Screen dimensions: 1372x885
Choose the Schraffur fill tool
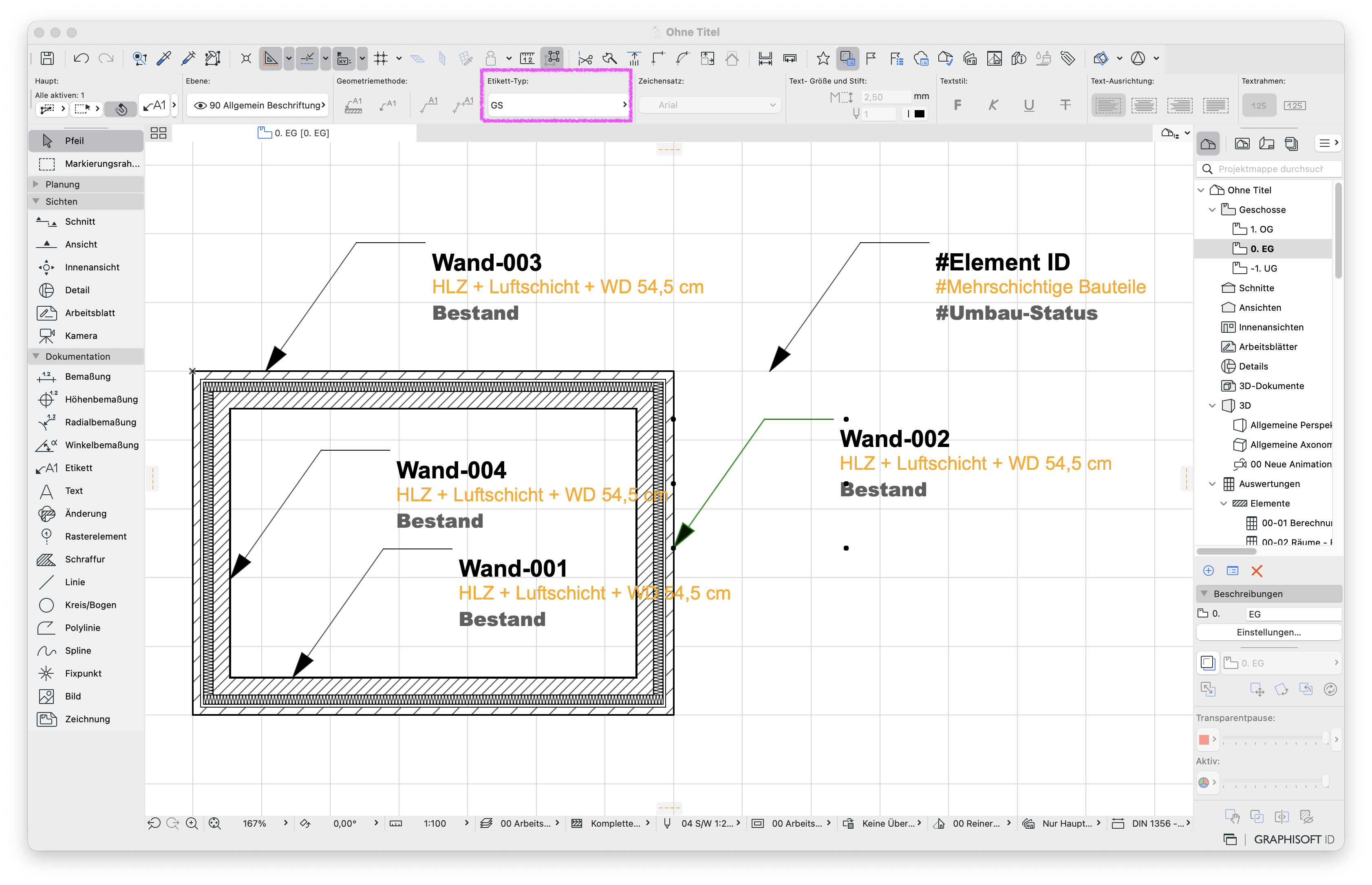86,560
